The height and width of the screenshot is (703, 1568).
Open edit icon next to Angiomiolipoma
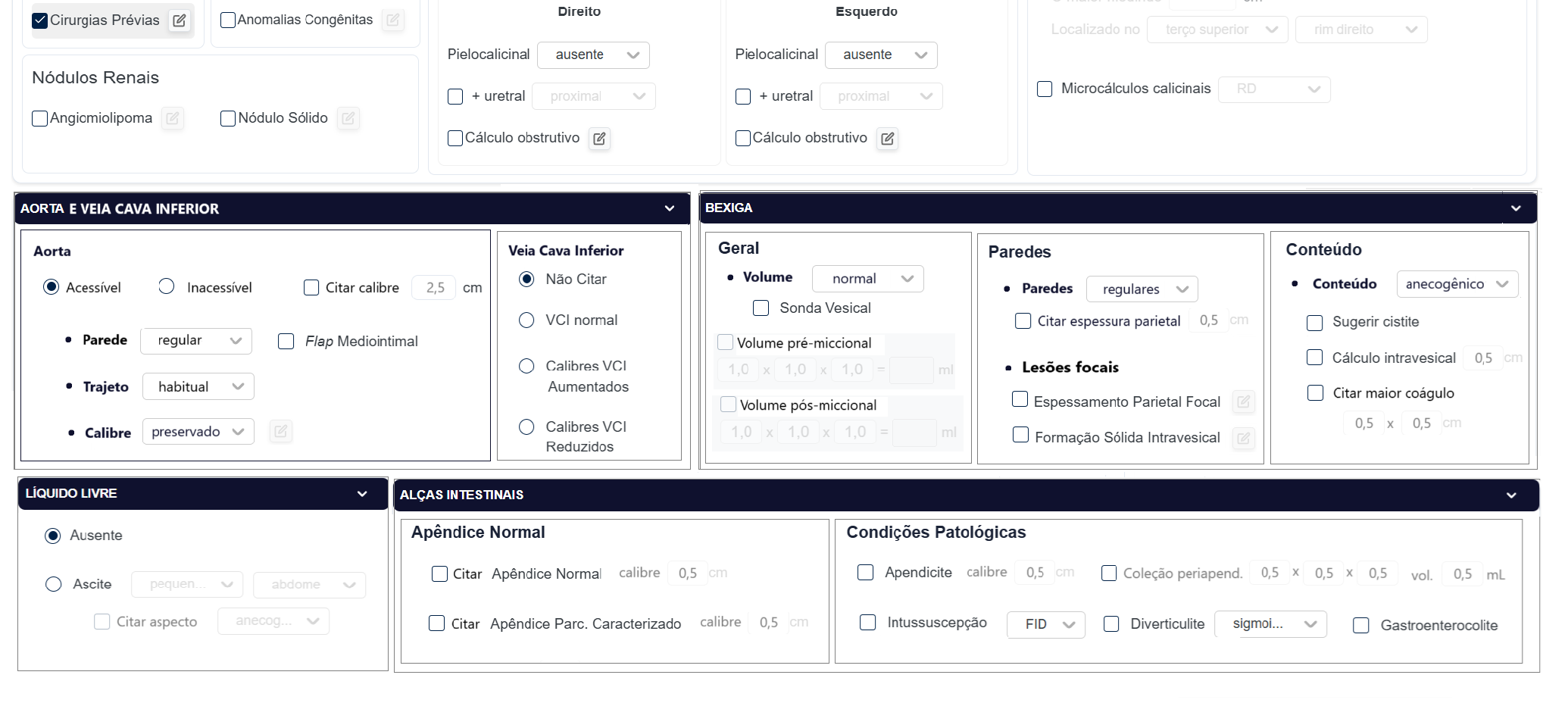tap(173, 118)
